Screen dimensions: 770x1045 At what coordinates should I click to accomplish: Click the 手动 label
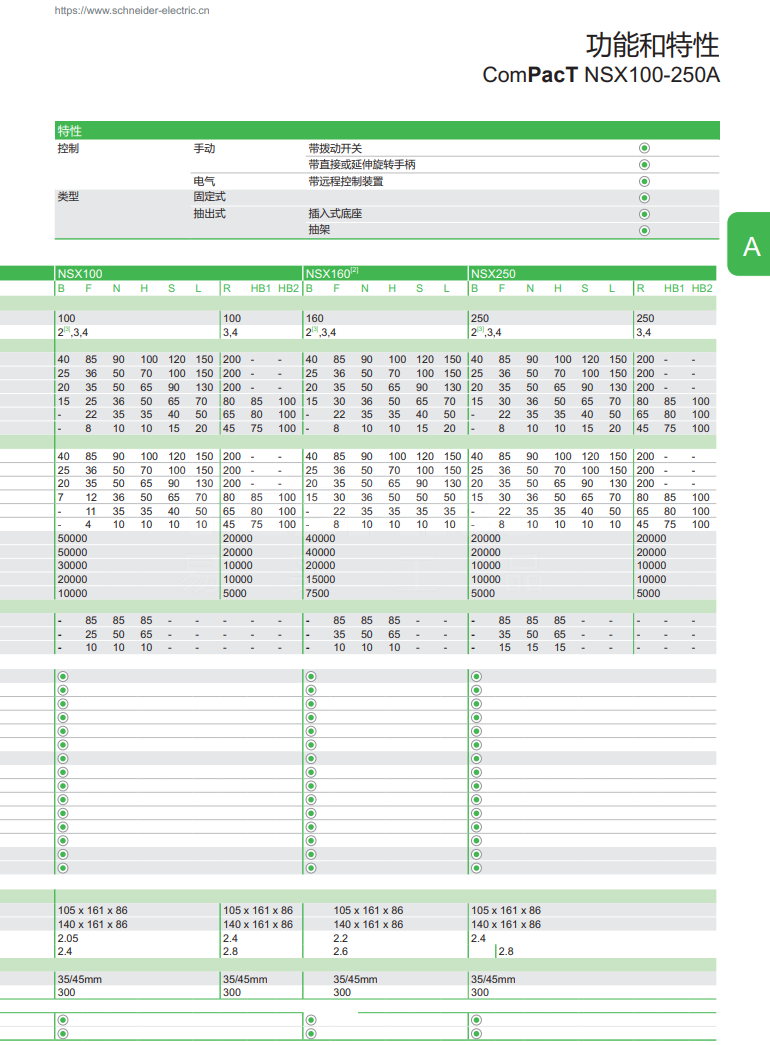[x=204, y=148]
